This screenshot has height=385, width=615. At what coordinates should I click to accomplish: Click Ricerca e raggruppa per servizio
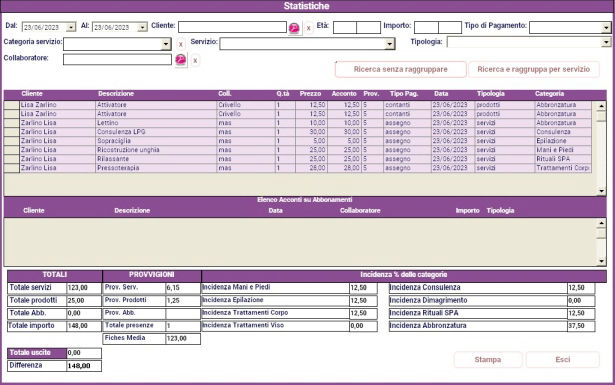pyautogui.click(x=533, y=69)
